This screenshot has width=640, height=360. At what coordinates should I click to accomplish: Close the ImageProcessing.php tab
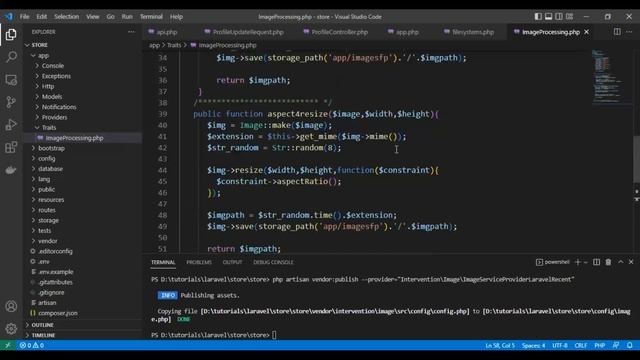point(587,32)
